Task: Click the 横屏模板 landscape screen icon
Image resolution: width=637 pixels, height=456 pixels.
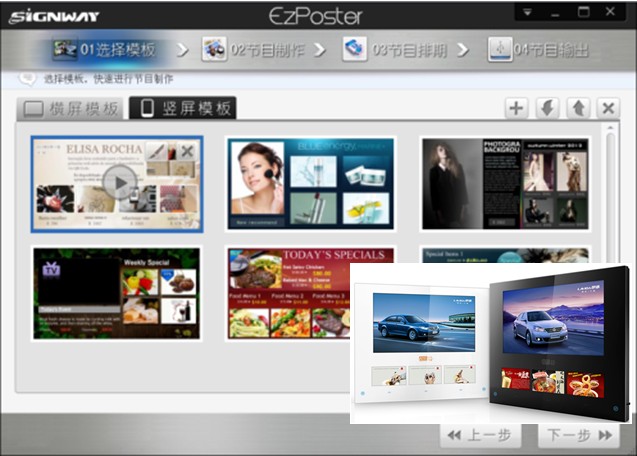Action: coord(34,109)
